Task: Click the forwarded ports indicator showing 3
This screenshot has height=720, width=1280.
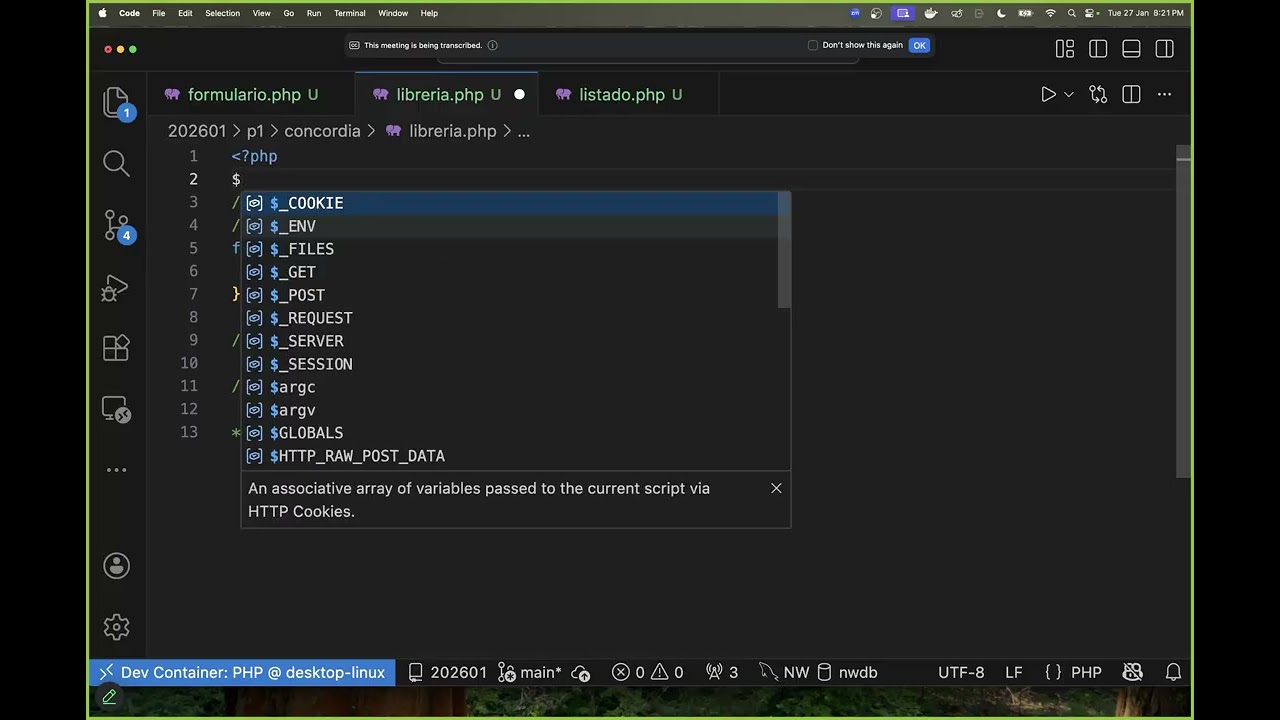Action: pos(722,672)
